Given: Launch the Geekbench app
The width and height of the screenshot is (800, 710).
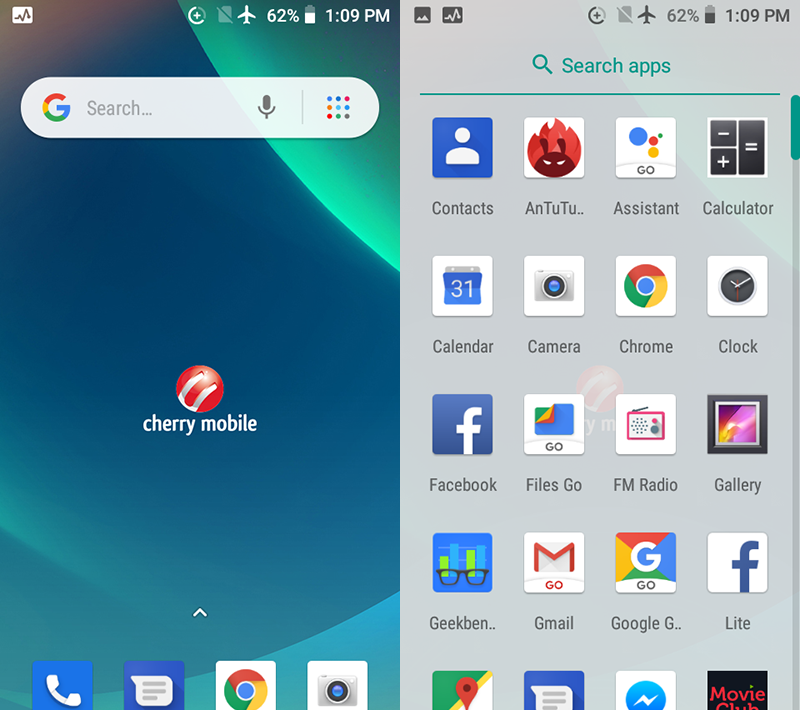Looking at the screenshot, I should (x=462, y=563).
